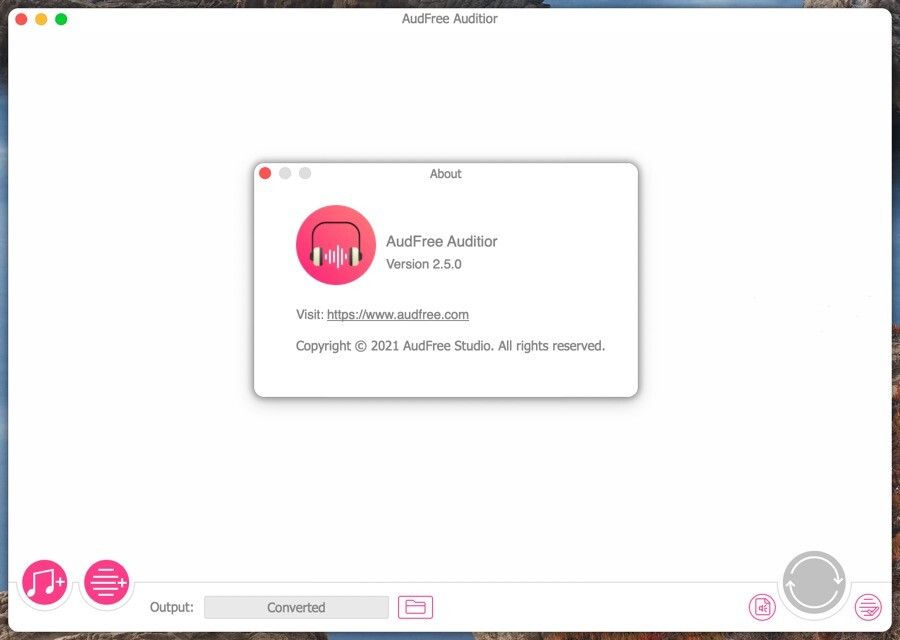900x640 pixels.
Task: Minimize the main AudFree Auditior window
Action: click(41, 19)
